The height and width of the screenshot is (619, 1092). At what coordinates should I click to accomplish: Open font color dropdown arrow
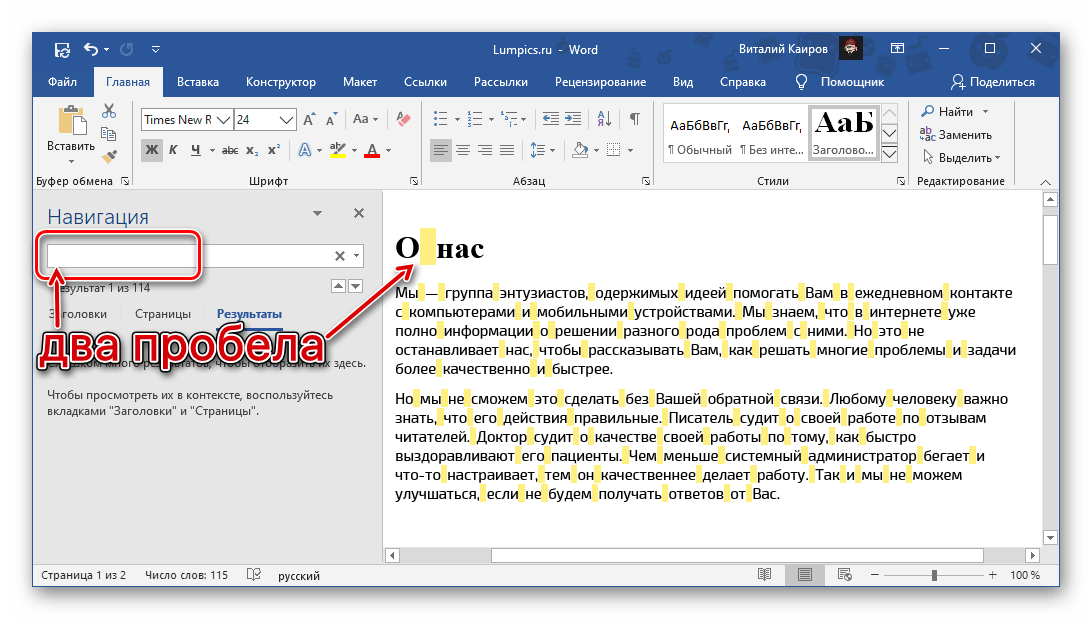(x=389, y=151)
